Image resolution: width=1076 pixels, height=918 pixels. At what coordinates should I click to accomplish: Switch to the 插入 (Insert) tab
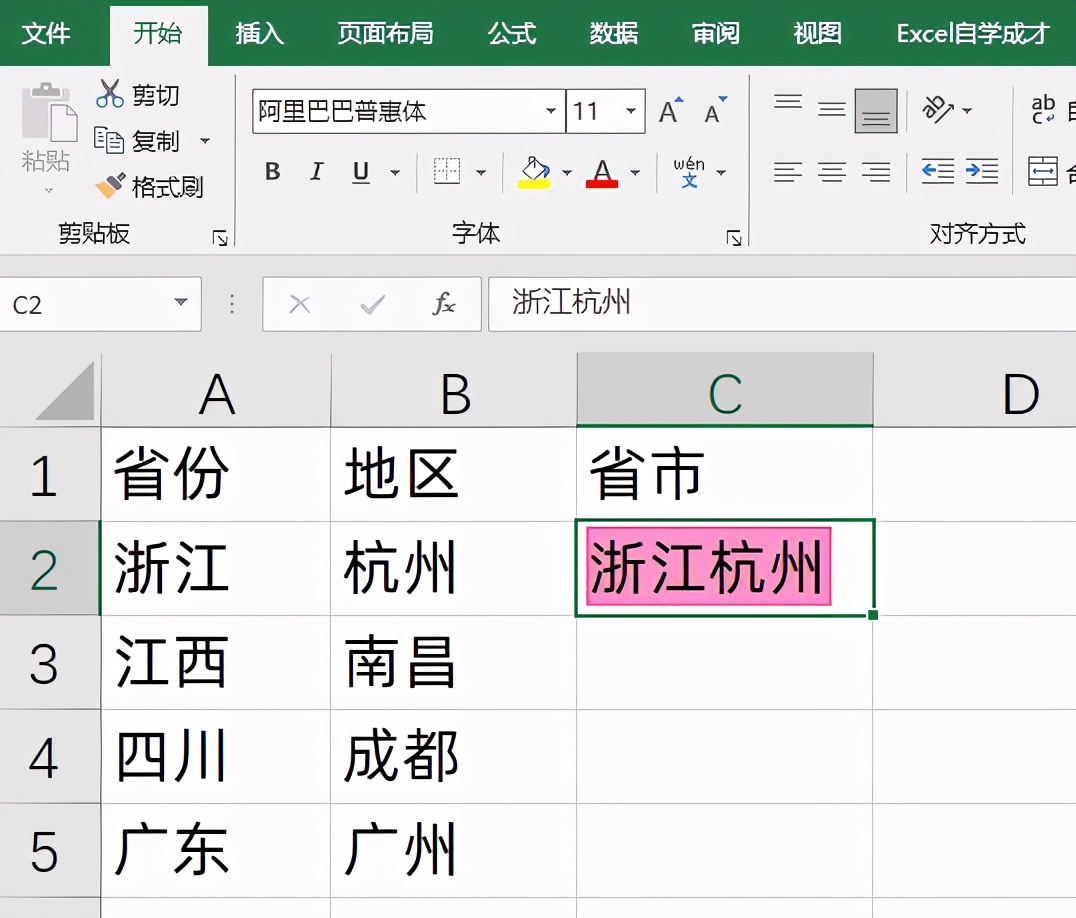tap(259, 33)
